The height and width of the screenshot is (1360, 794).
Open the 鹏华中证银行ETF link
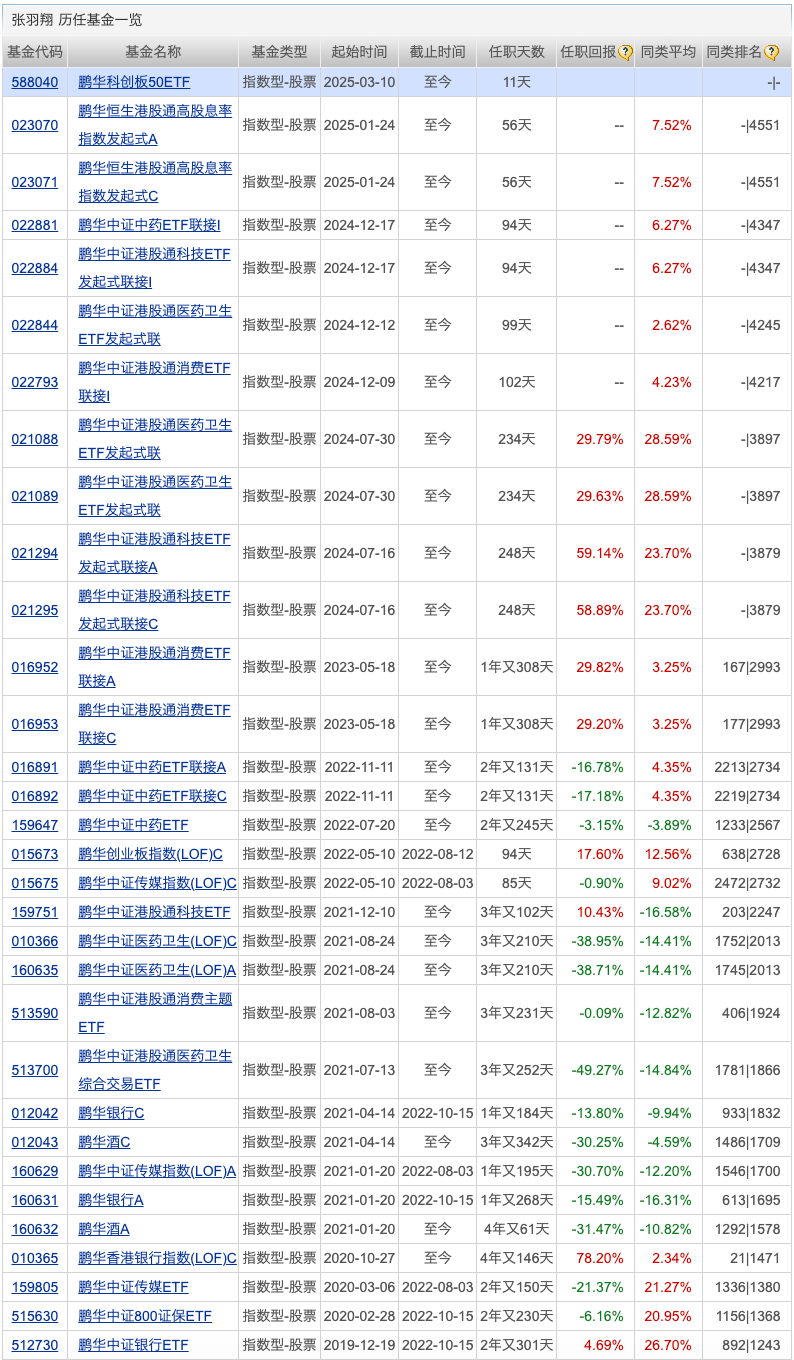pyautogui.click(x=133, y=1345)
